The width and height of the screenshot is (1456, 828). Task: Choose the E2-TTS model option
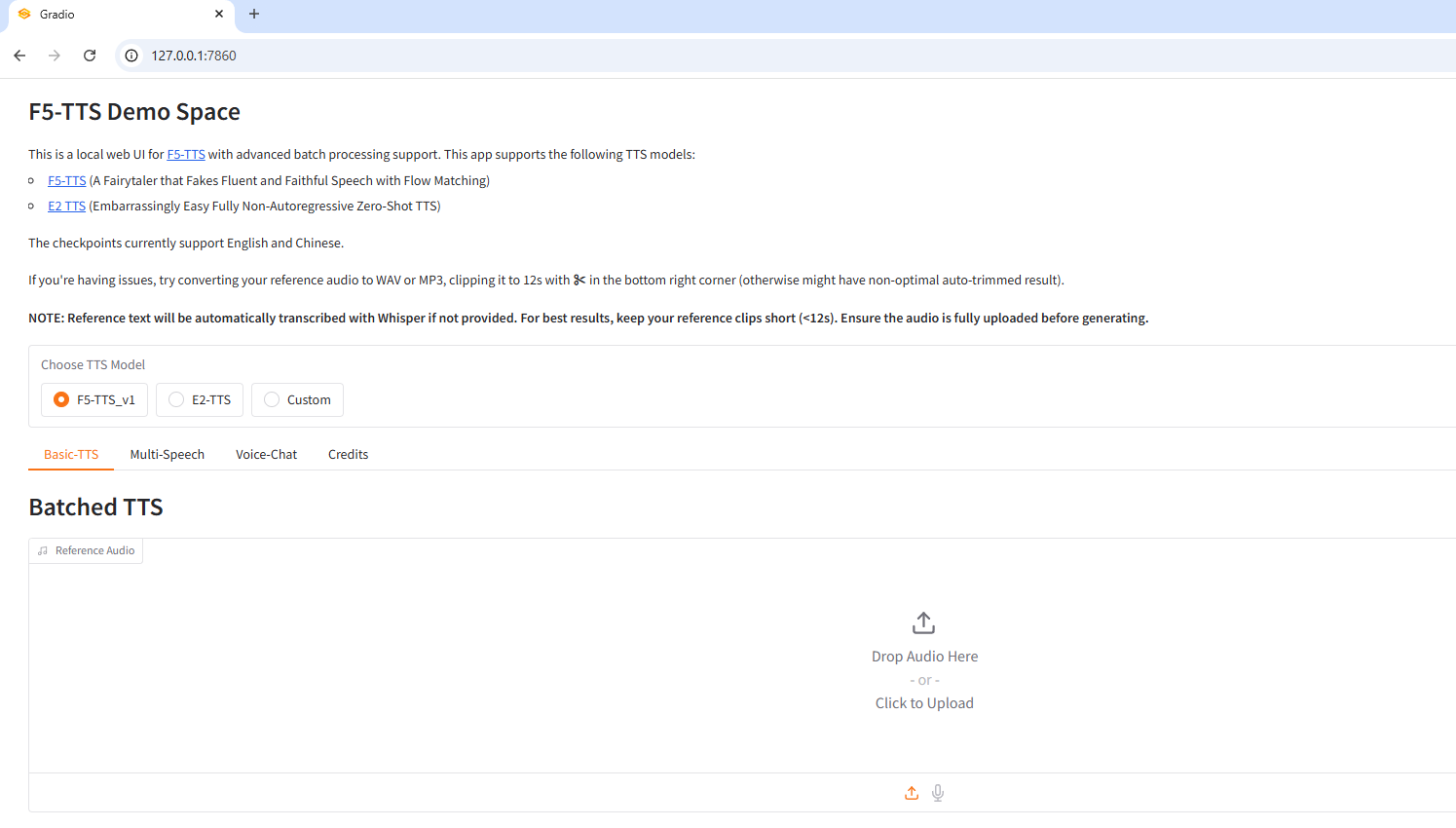click(200, 399)
